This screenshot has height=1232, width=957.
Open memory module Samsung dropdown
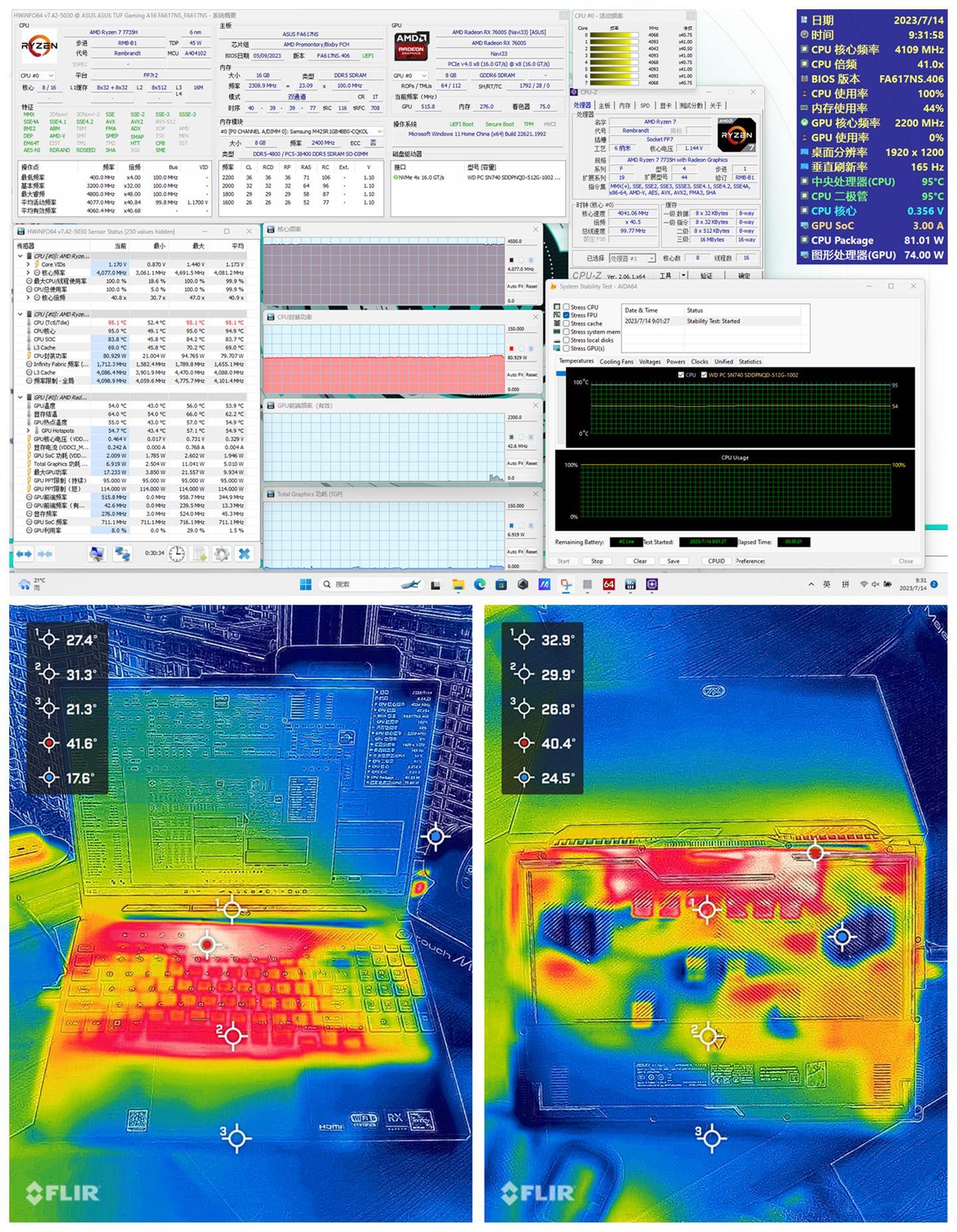click(x=302, y=132)
